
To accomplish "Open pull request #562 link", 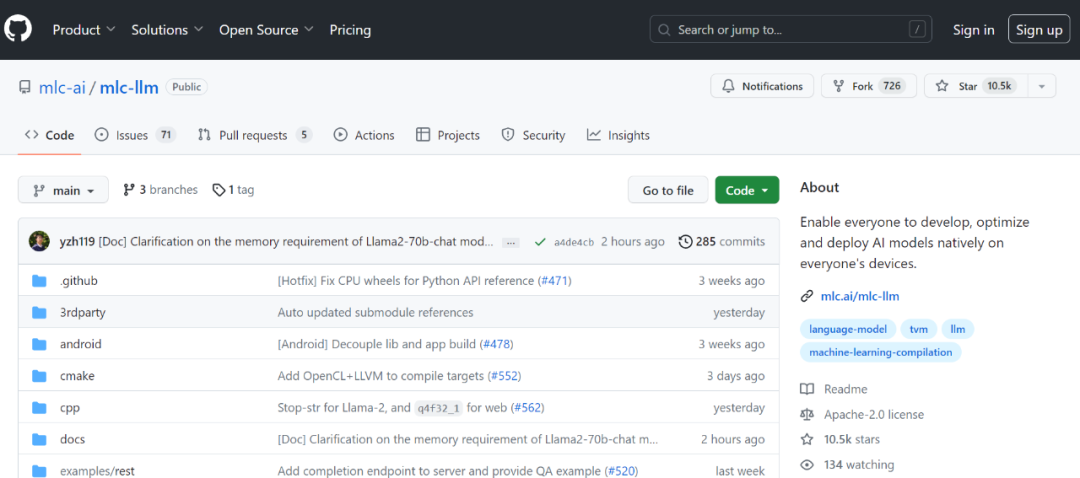I will [x=527, y=408].
